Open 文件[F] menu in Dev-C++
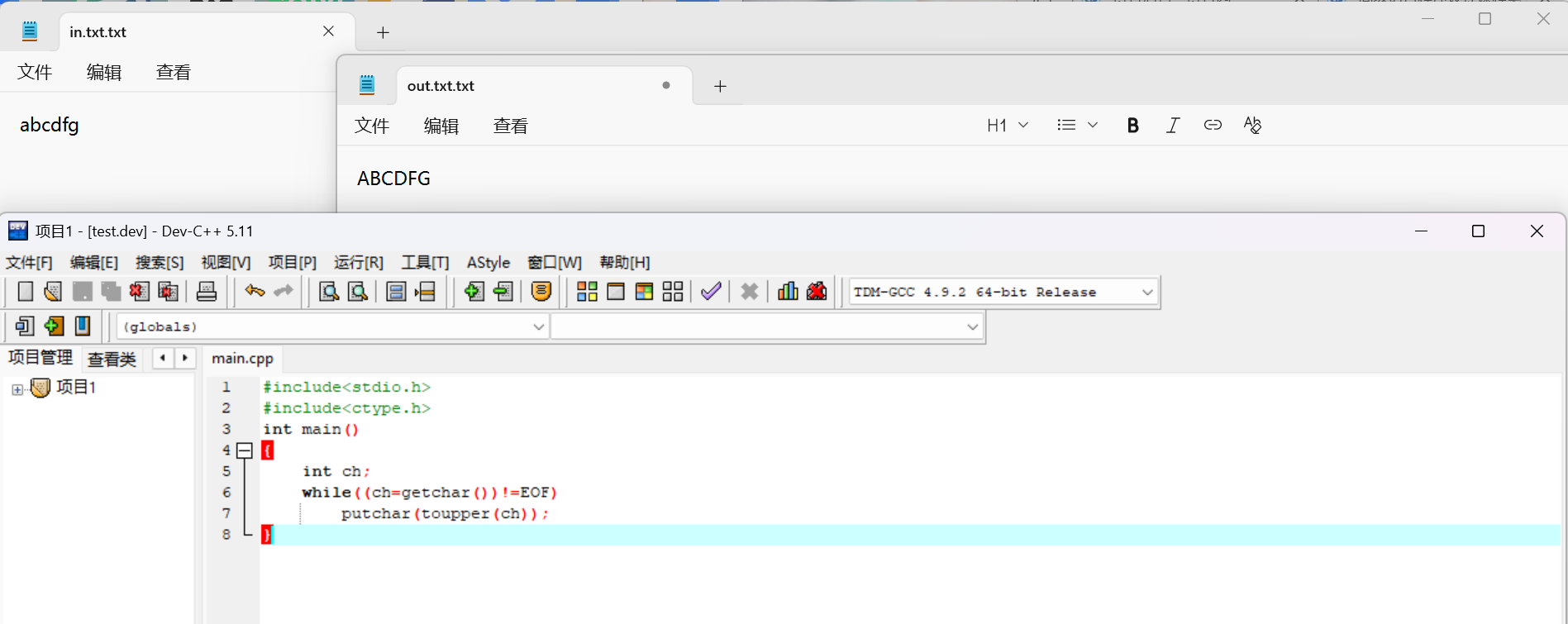The image size is (1568, 624). tap(29, 263)
